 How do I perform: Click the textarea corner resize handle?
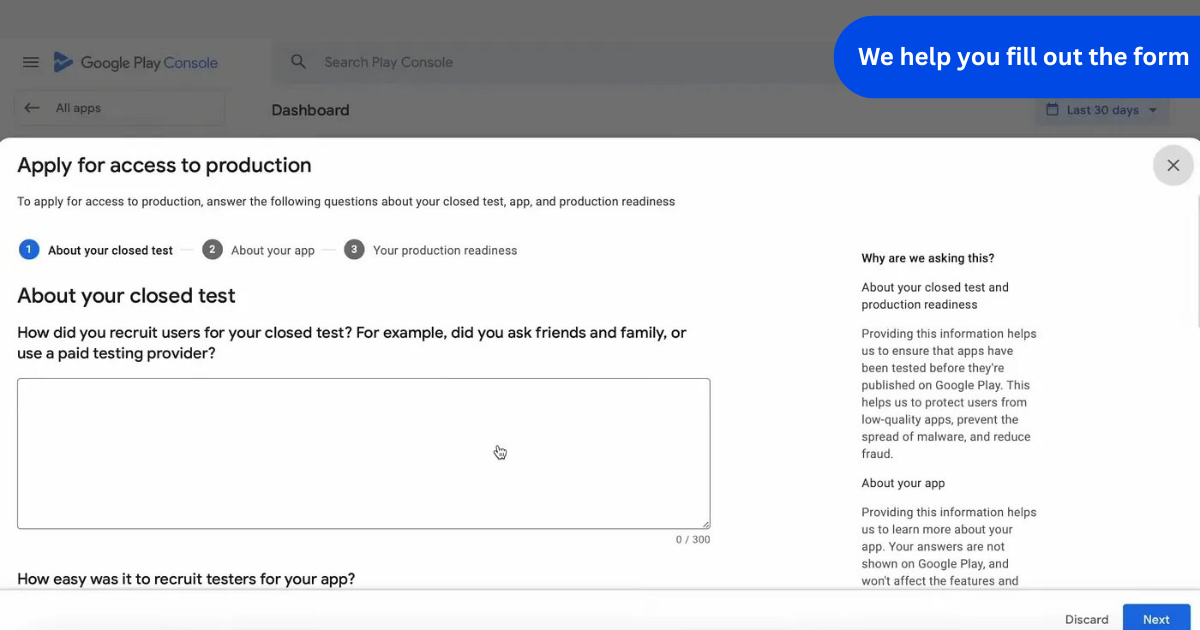[x=706, y=525]
